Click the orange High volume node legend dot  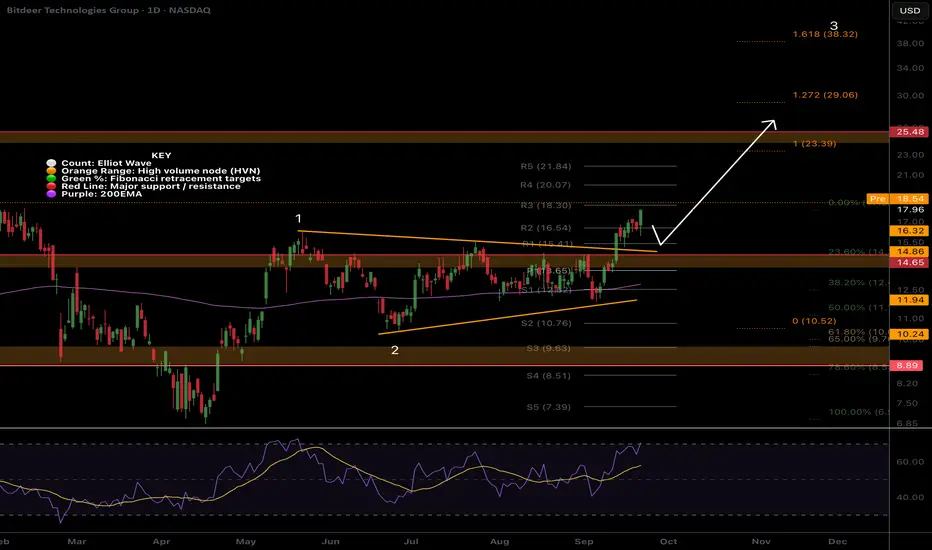click(x=51, y=172)
